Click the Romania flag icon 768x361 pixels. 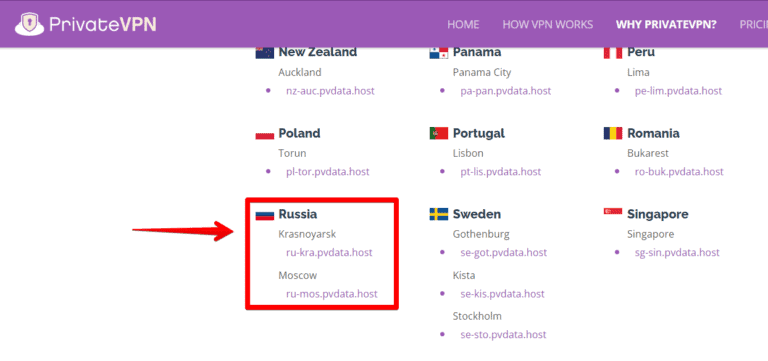(613, 133)
